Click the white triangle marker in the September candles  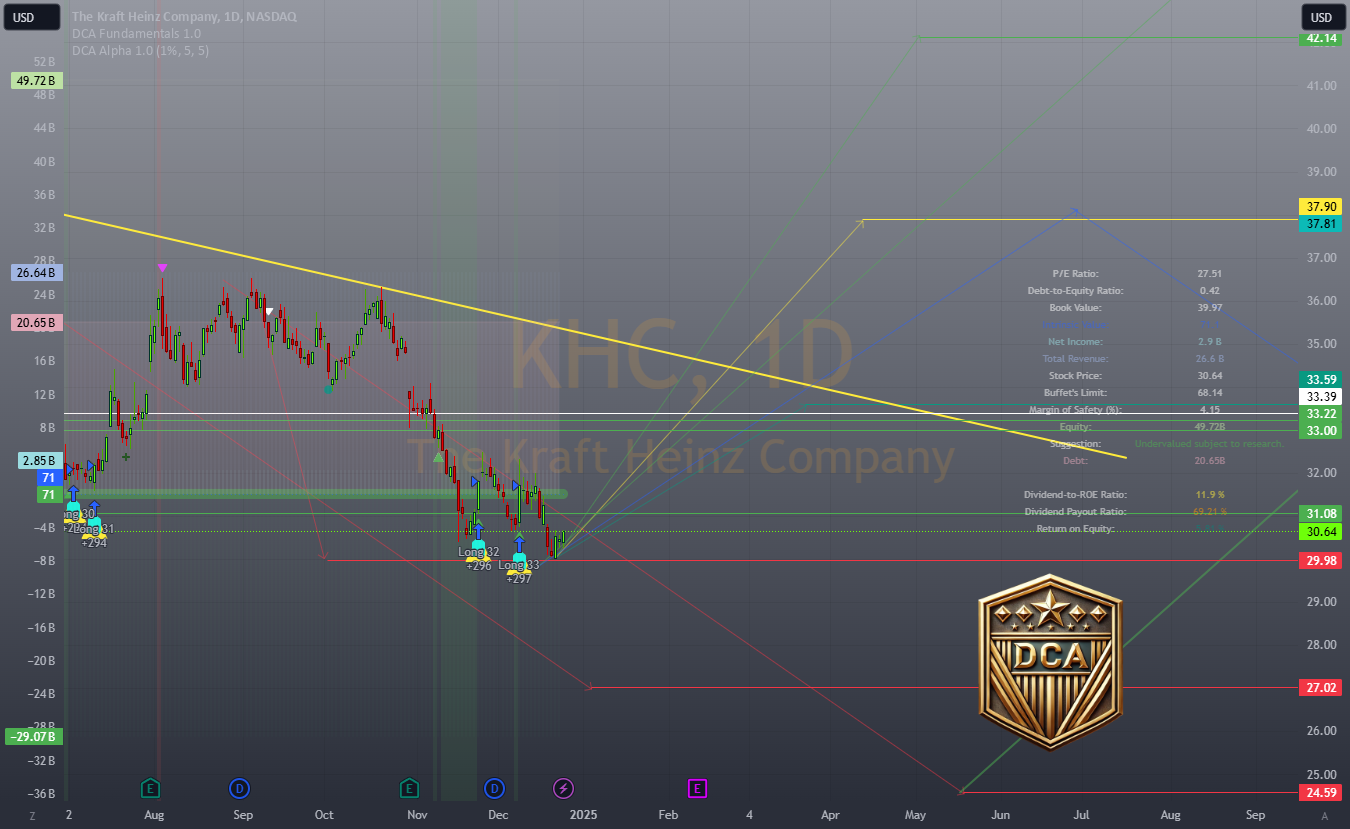pos(269,312)
